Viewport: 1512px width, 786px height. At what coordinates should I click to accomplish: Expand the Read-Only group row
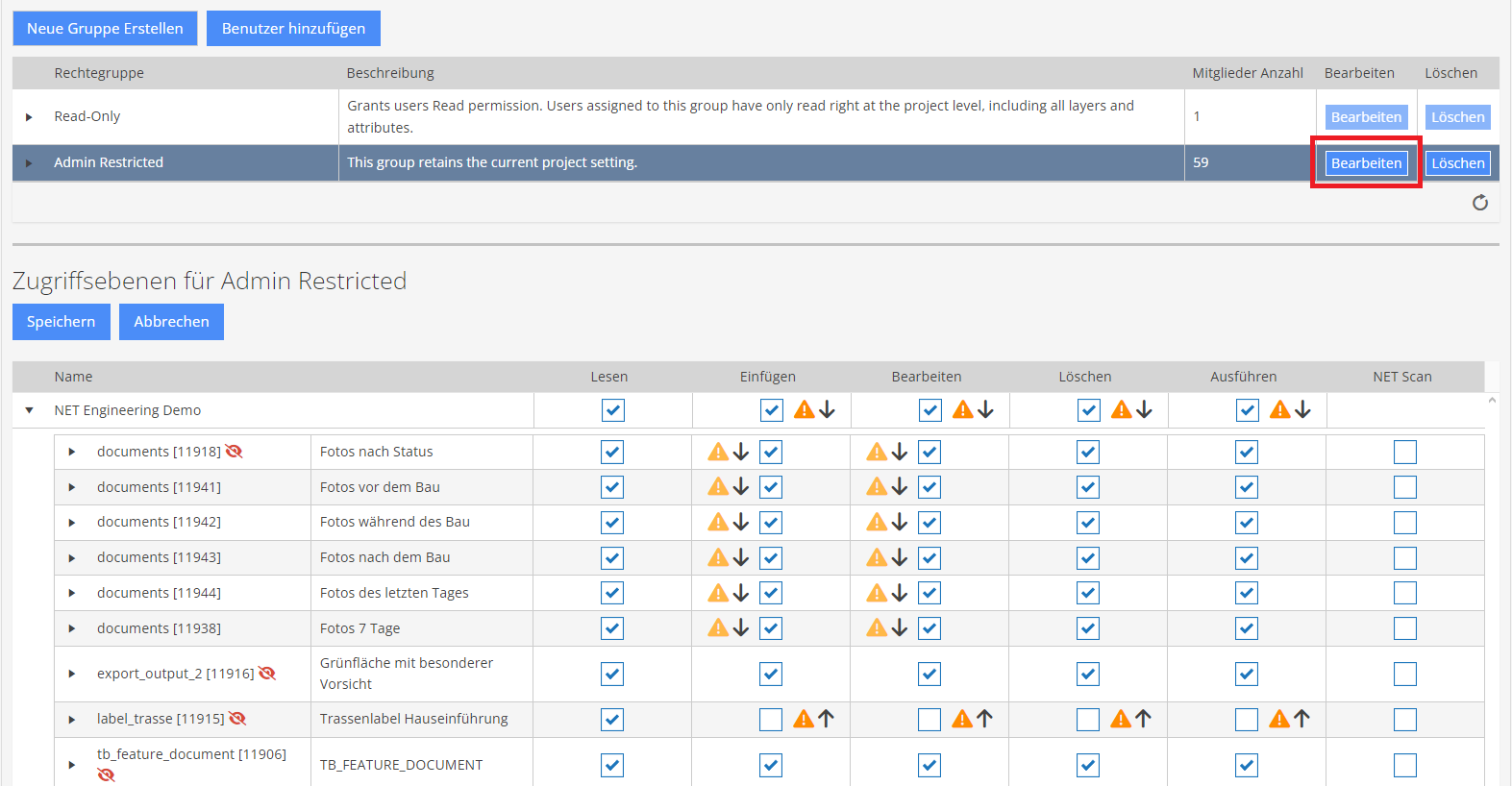point(29,117)
